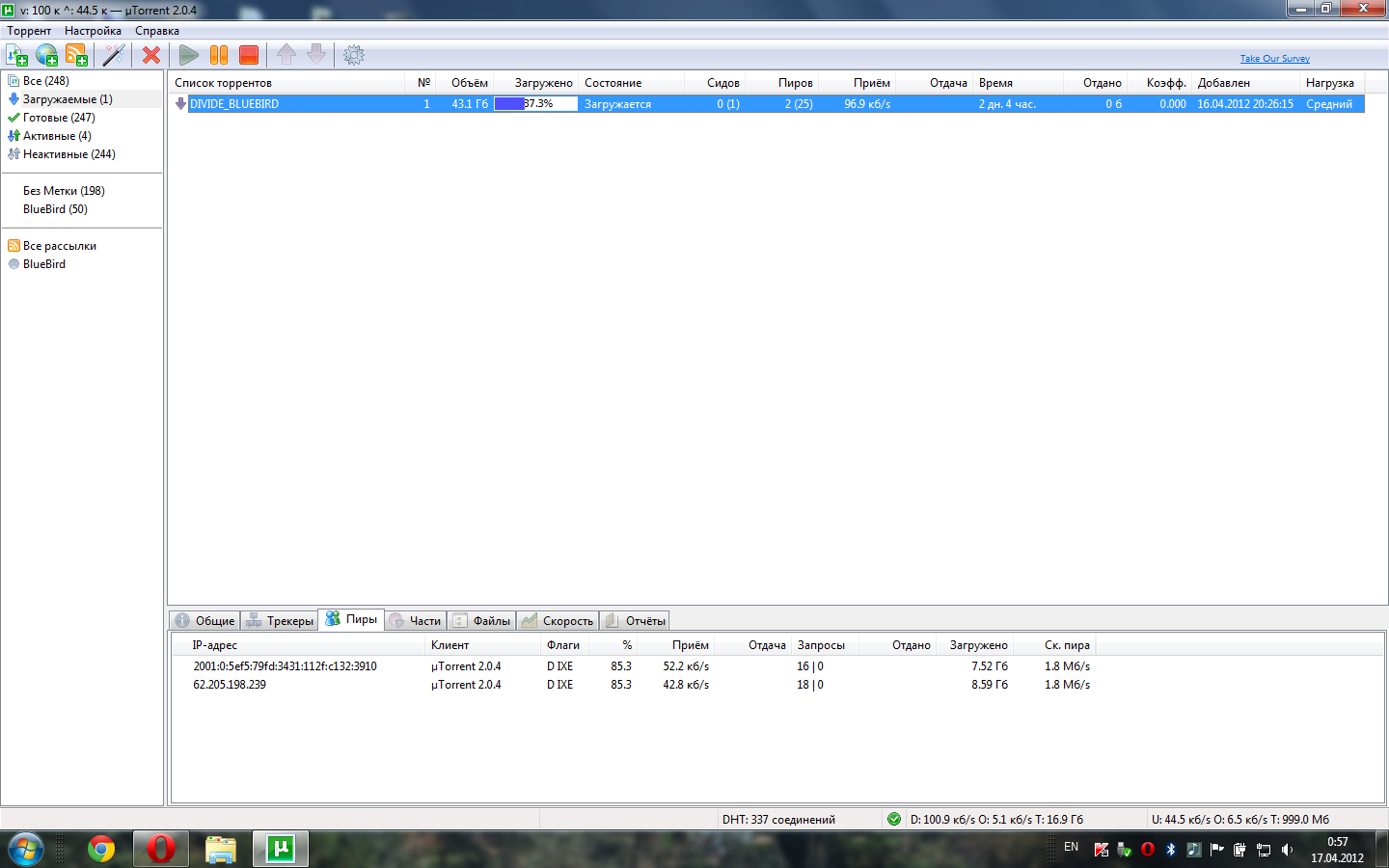The width and height of the screenshot is (1389, 868).
Task: Switch to the Части tab
Action: pyautogui.click(x=416, y=620)
